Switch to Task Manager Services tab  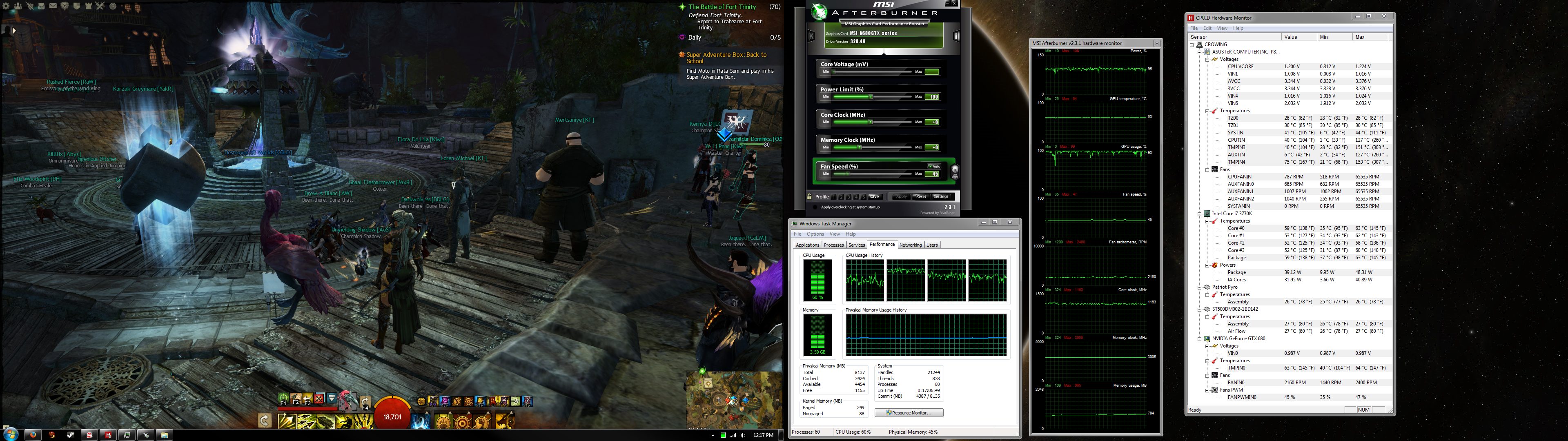coord(856,245)
